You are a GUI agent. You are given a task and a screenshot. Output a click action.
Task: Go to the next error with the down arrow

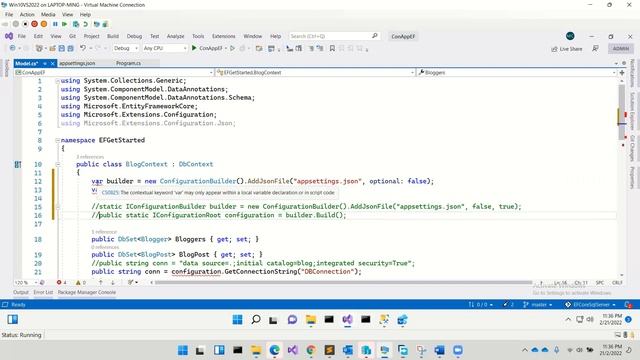[113, 282]
